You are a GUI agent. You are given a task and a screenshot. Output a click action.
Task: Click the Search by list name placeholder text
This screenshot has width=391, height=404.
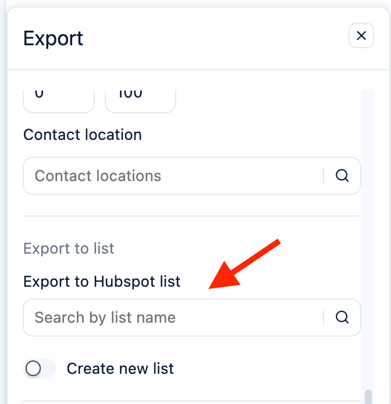tap(105, 317)
